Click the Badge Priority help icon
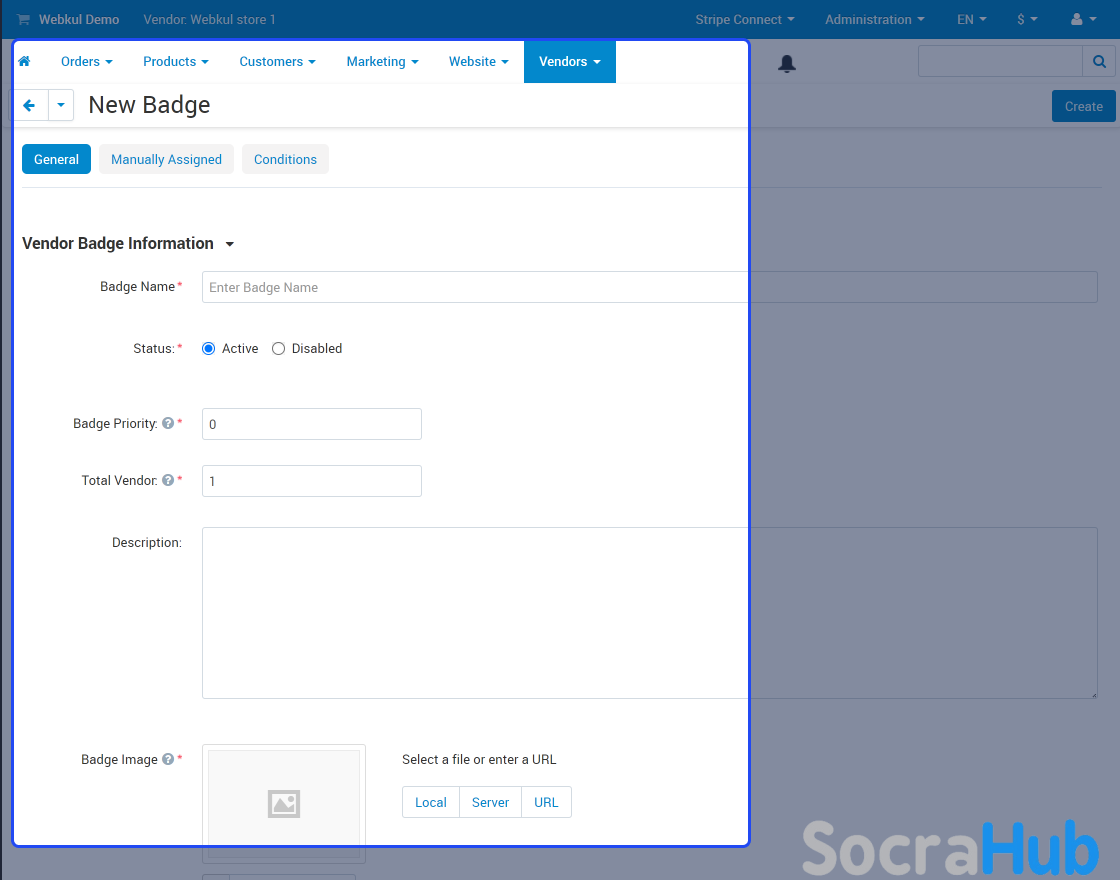The height and width of the screenshot is (880, 1120). pyautogui.click(x=168, y=424)
